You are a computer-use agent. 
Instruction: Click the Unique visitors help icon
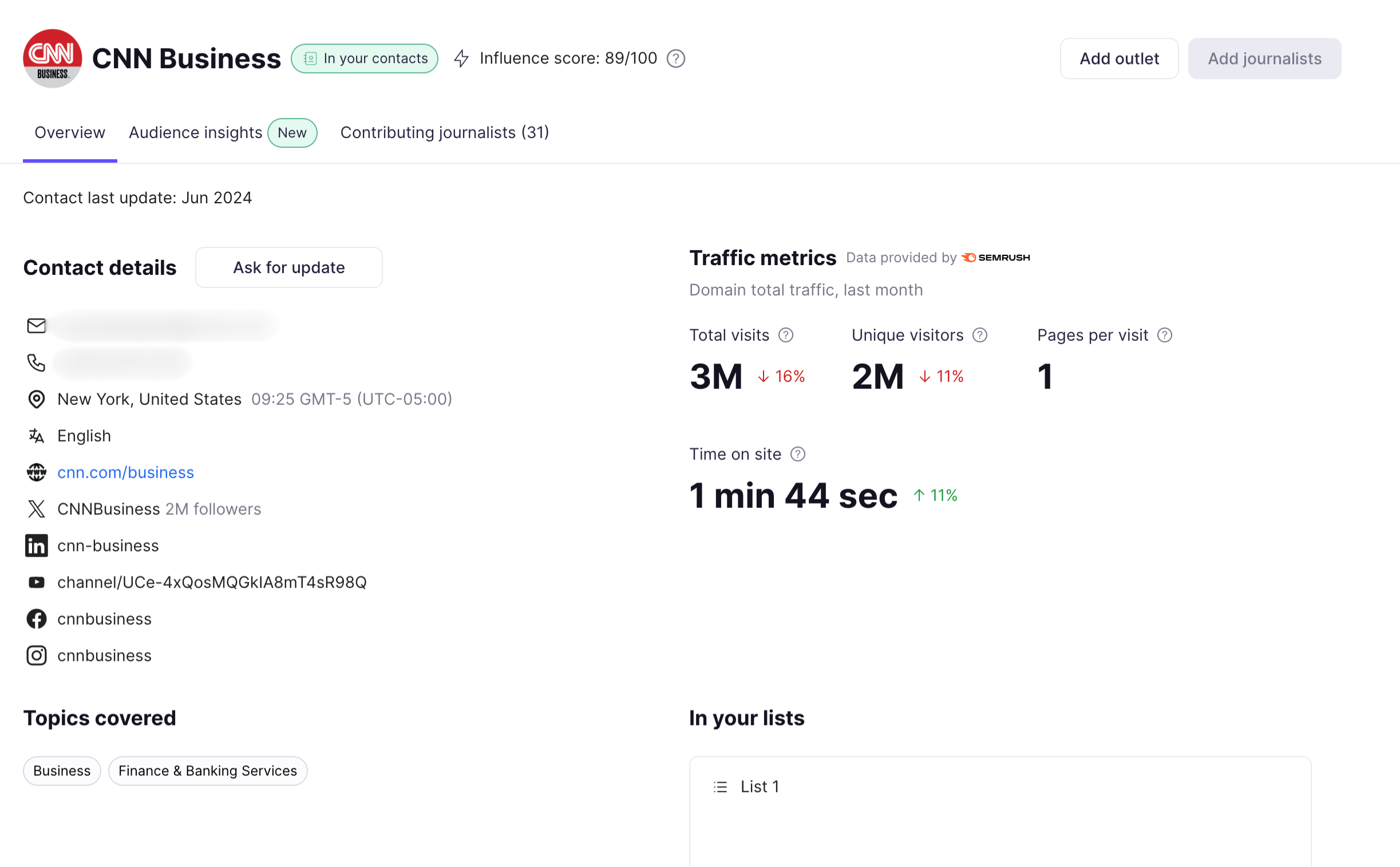[980, 335]
